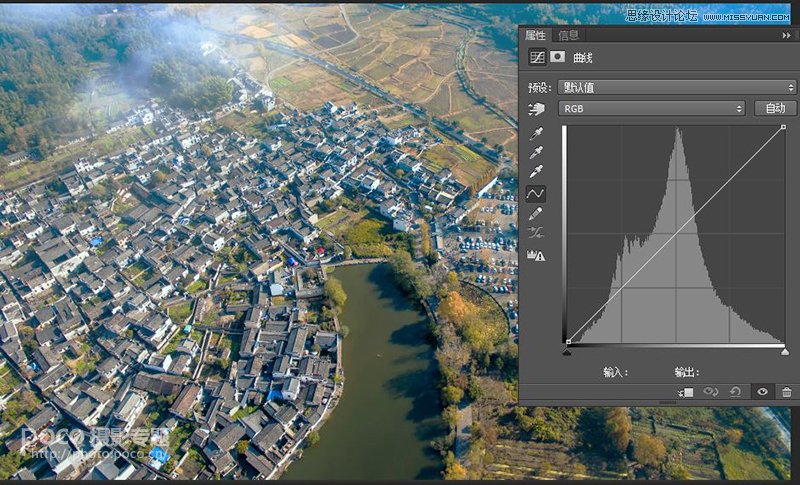Click the curve's bottom-left black endpoint
This screenshot has width=800, height=485.
tap(568, 342)
